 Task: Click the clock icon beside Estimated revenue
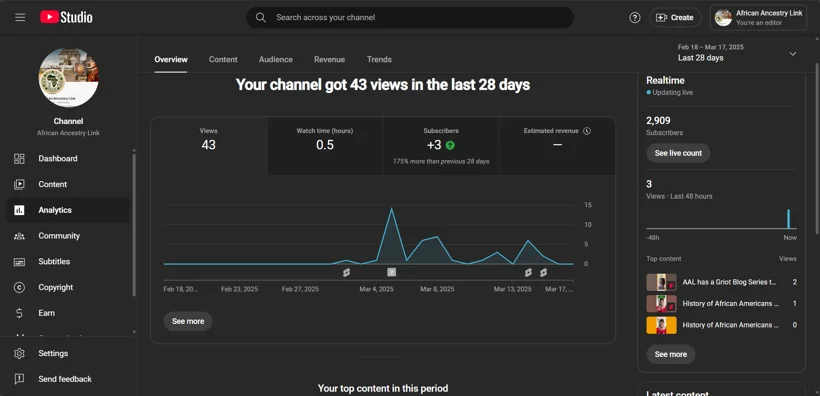(587, 131)
